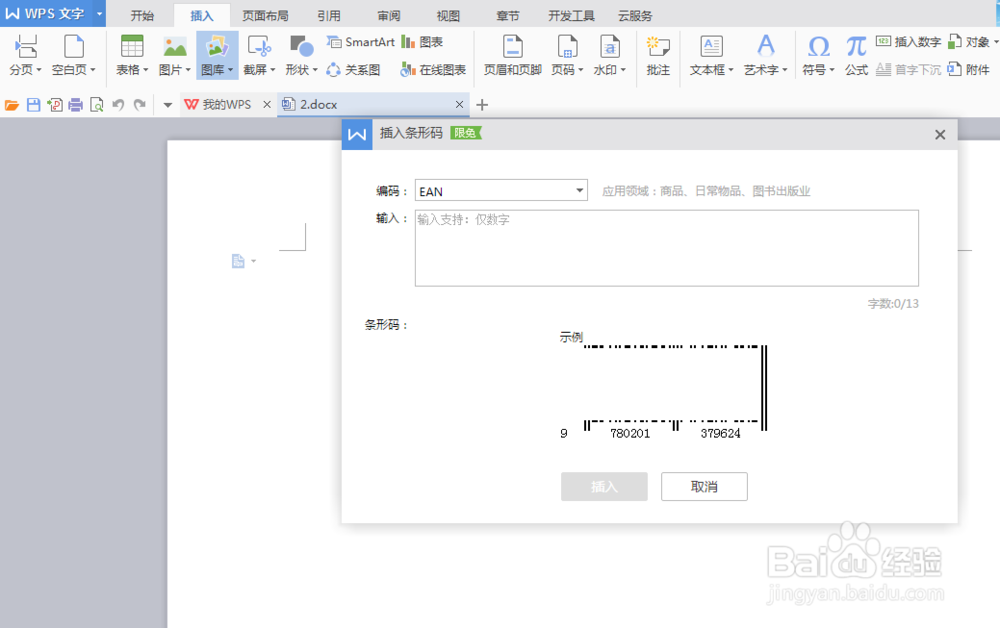Viewport: 1000px width, 628px height.
Task: Insert a comment (批注)
Action: coord(658,55)
